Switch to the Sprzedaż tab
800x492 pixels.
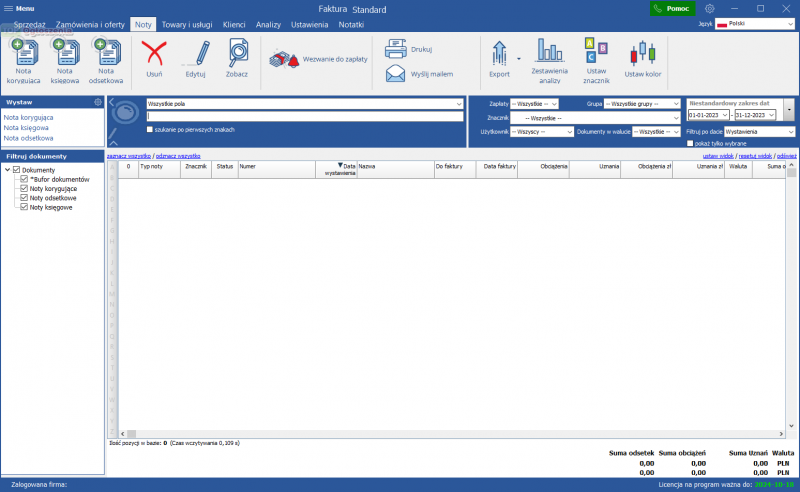tap(29, 24)
